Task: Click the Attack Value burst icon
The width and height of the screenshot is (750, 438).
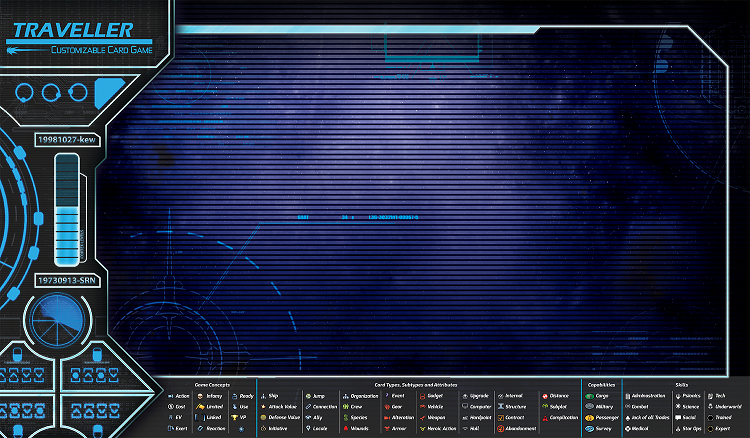Action: click(x=263, y=406)
